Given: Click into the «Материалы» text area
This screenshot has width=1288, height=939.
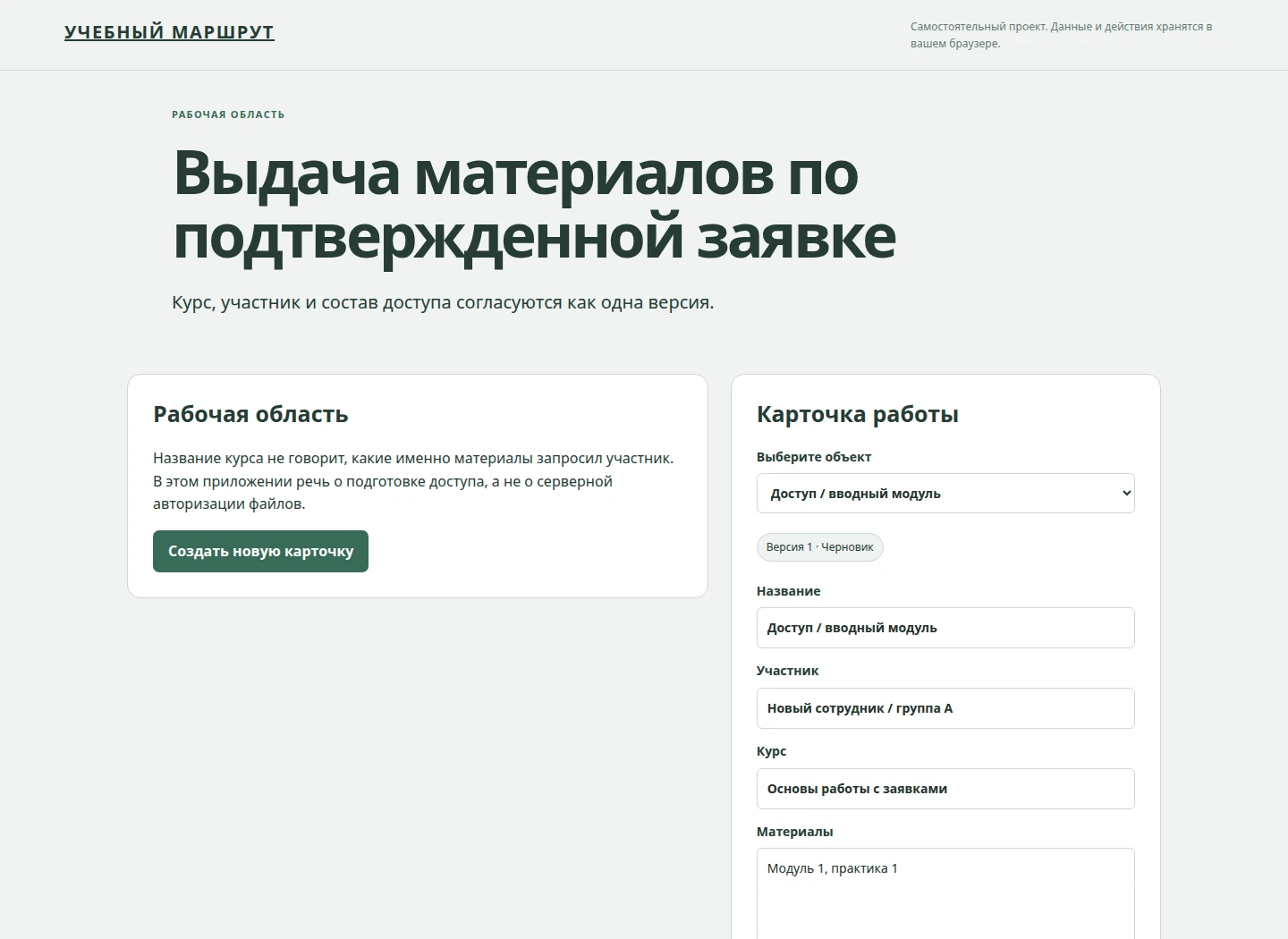Looking at the screenshot, I should 945,893.
